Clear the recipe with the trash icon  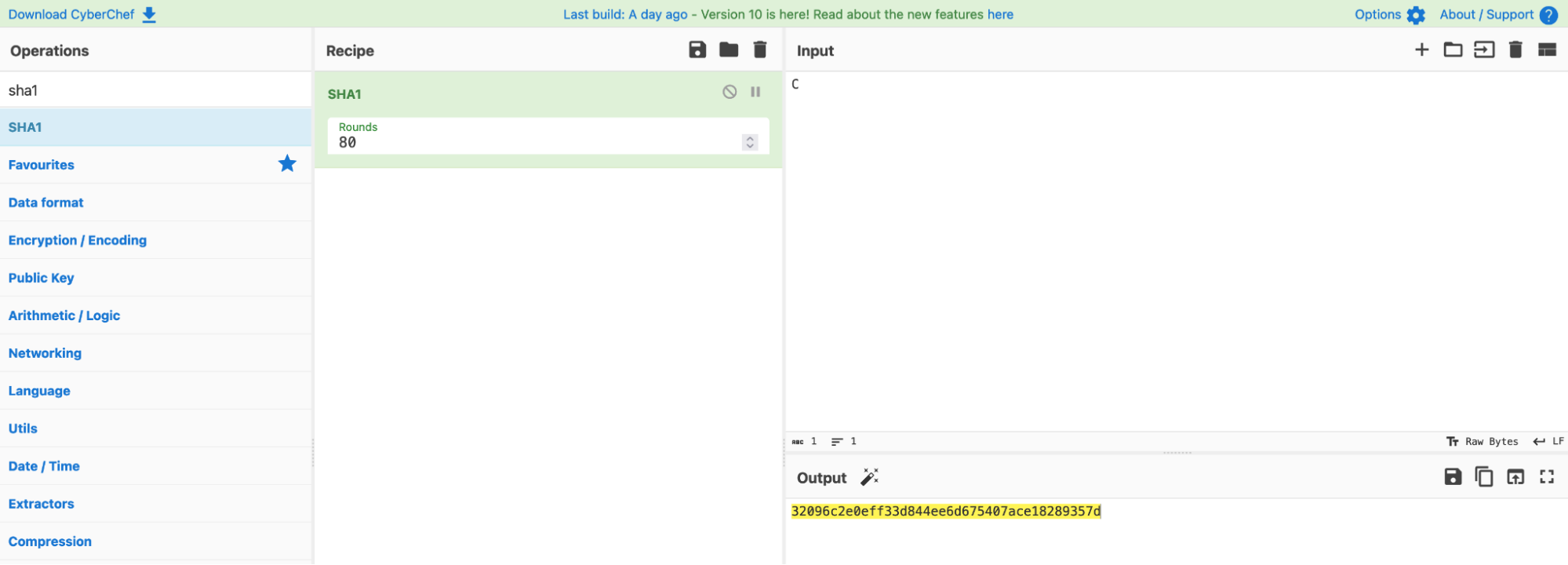[x=760, y=50]
